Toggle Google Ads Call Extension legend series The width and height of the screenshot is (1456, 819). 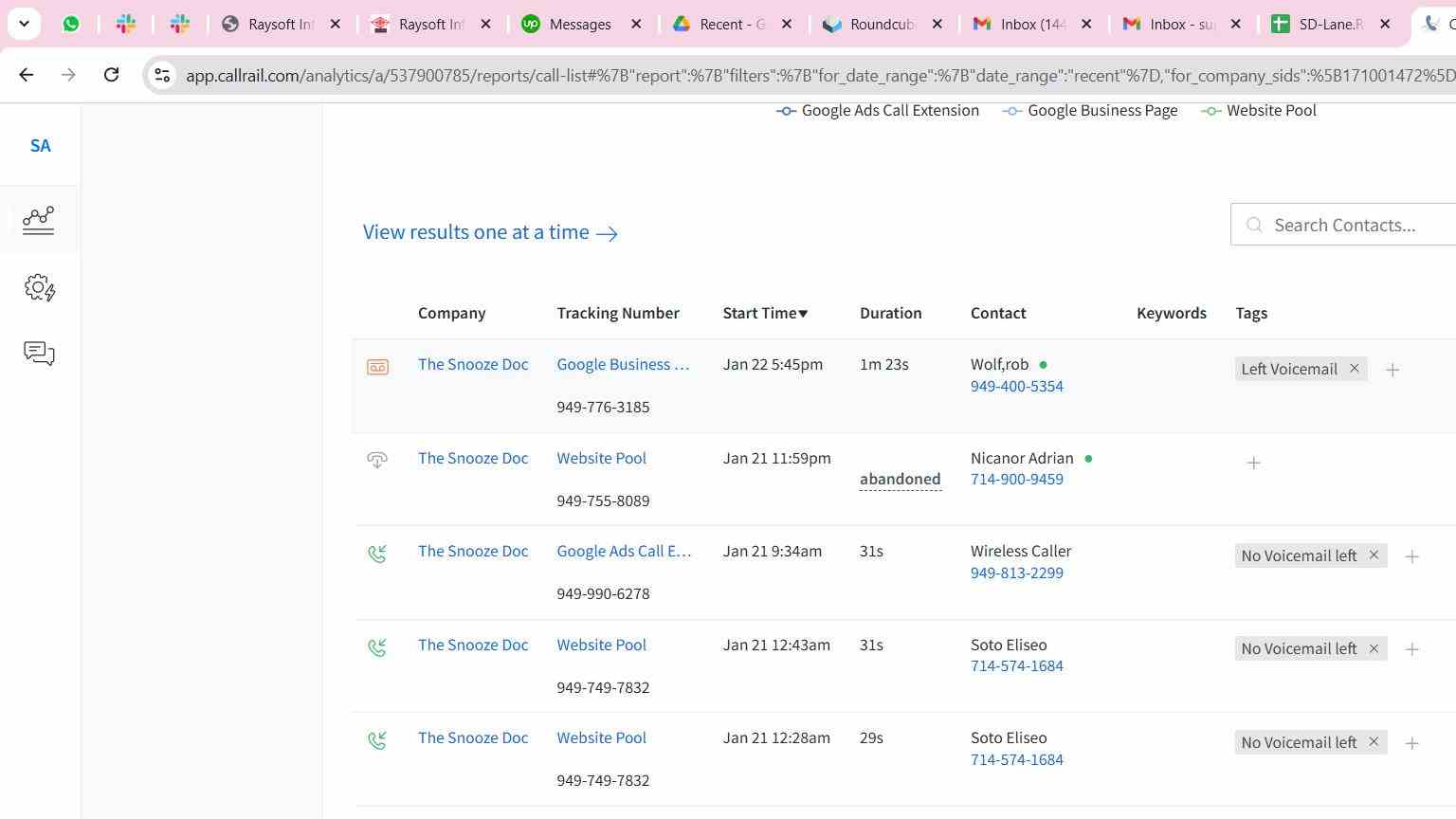(x=878, y=110)
